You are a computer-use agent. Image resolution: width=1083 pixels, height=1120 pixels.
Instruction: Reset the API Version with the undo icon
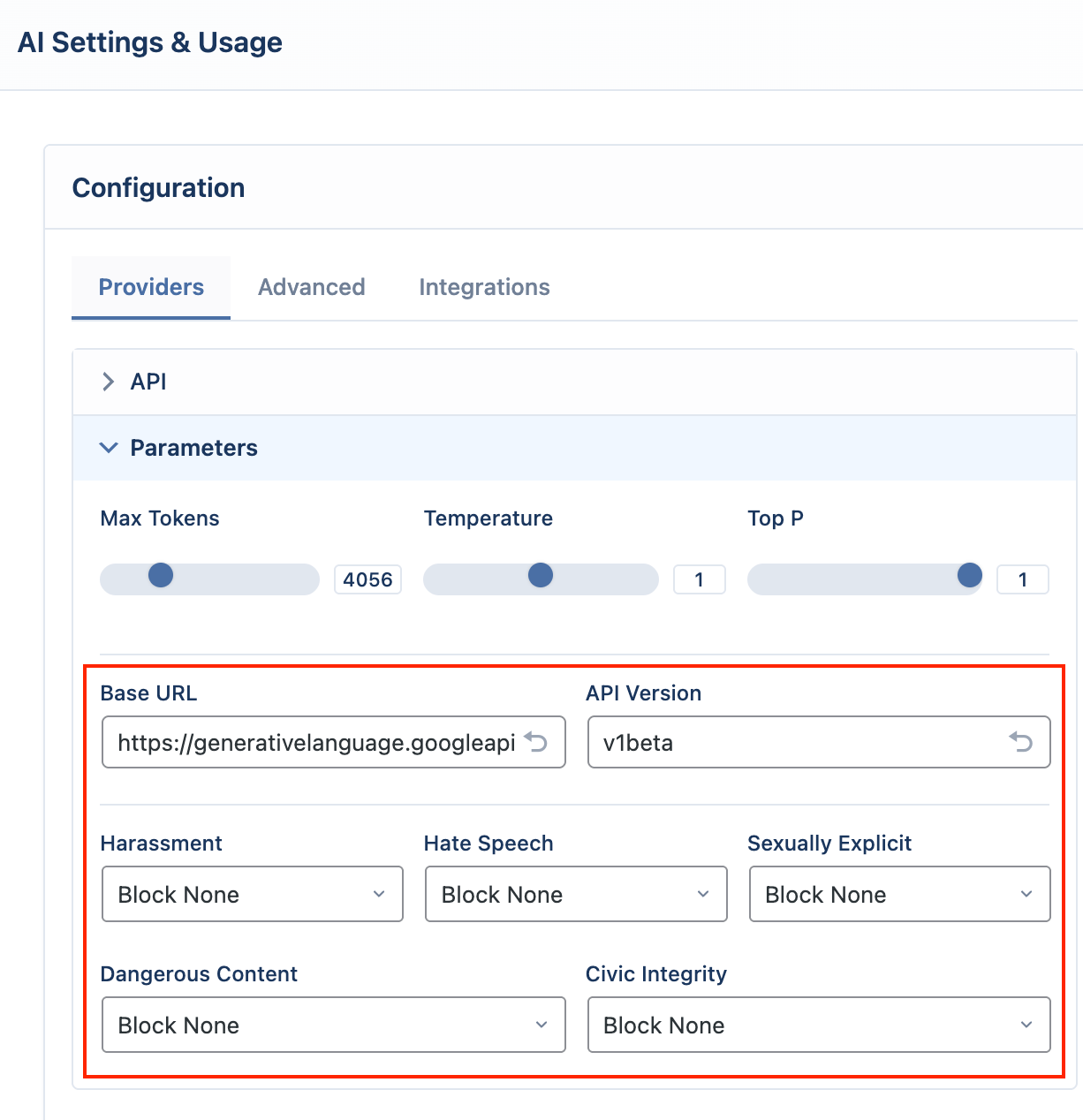click(x=1021, y=742)
